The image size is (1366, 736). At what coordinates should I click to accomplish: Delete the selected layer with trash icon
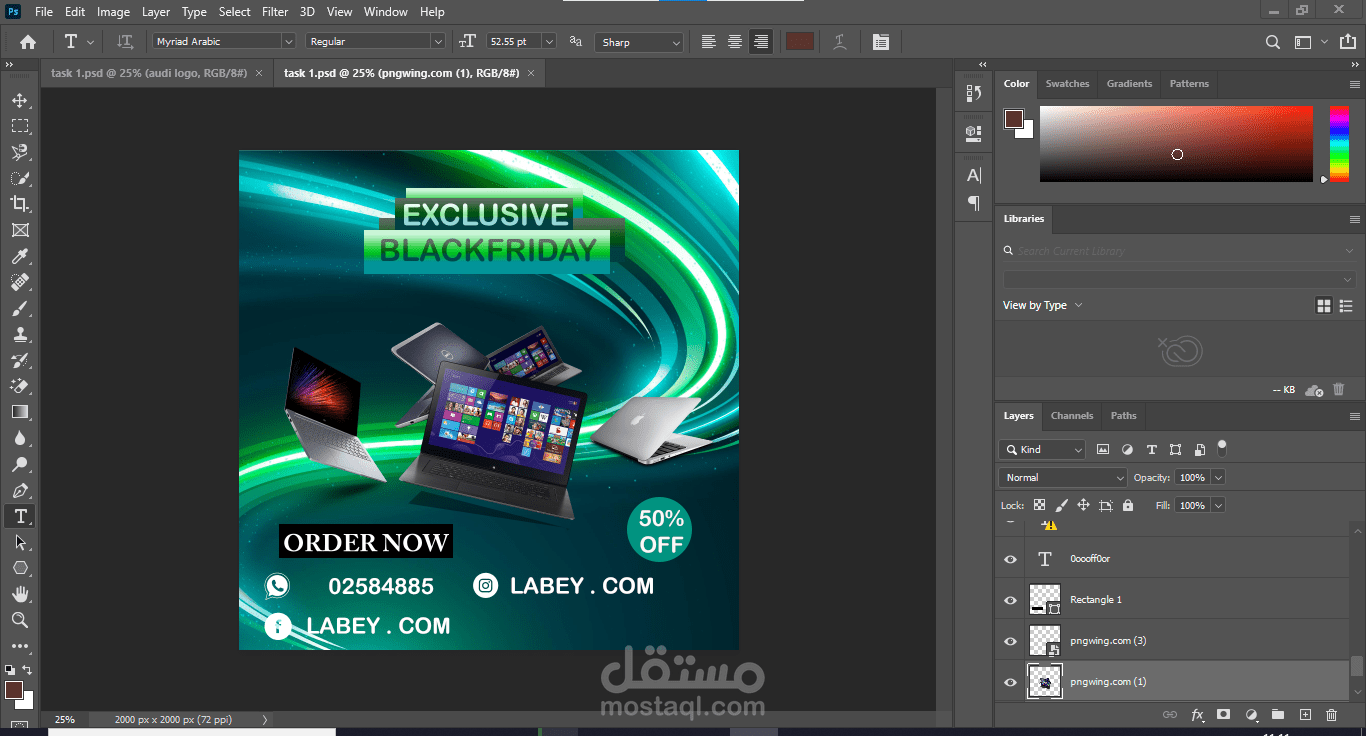click(x=1331, y=715)
